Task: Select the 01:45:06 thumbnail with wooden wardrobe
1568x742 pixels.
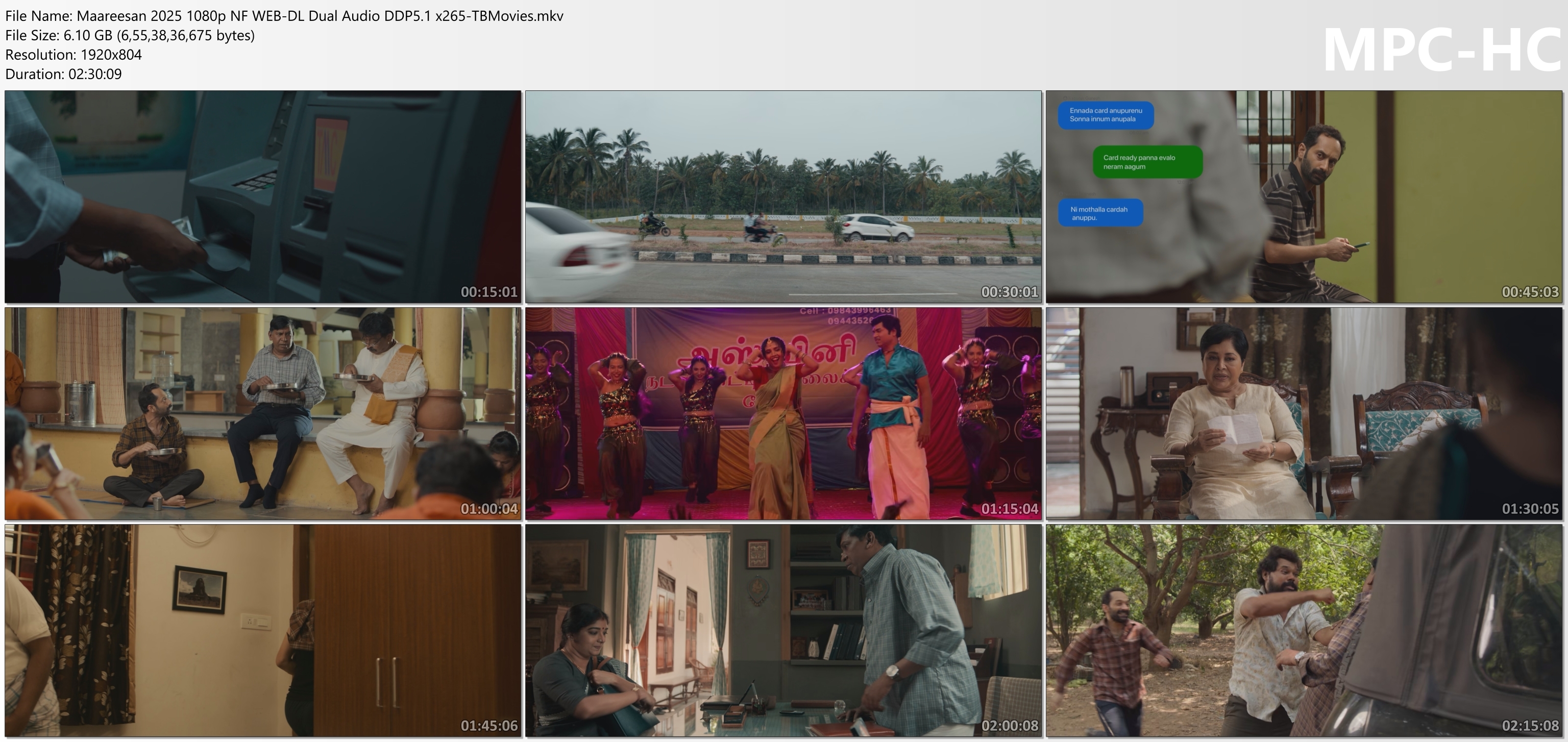Action: (x=263, y=631)
